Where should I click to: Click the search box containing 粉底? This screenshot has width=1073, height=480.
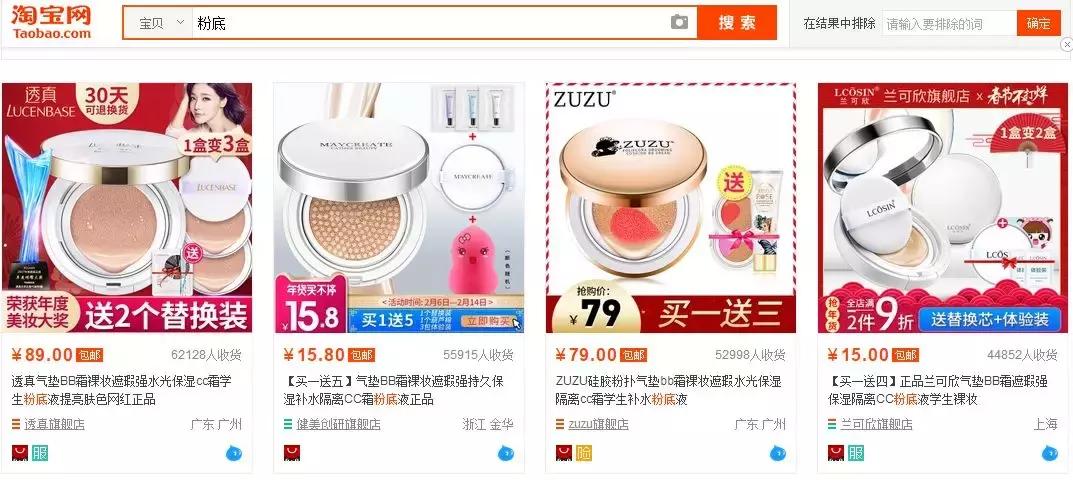pos(430,23)
